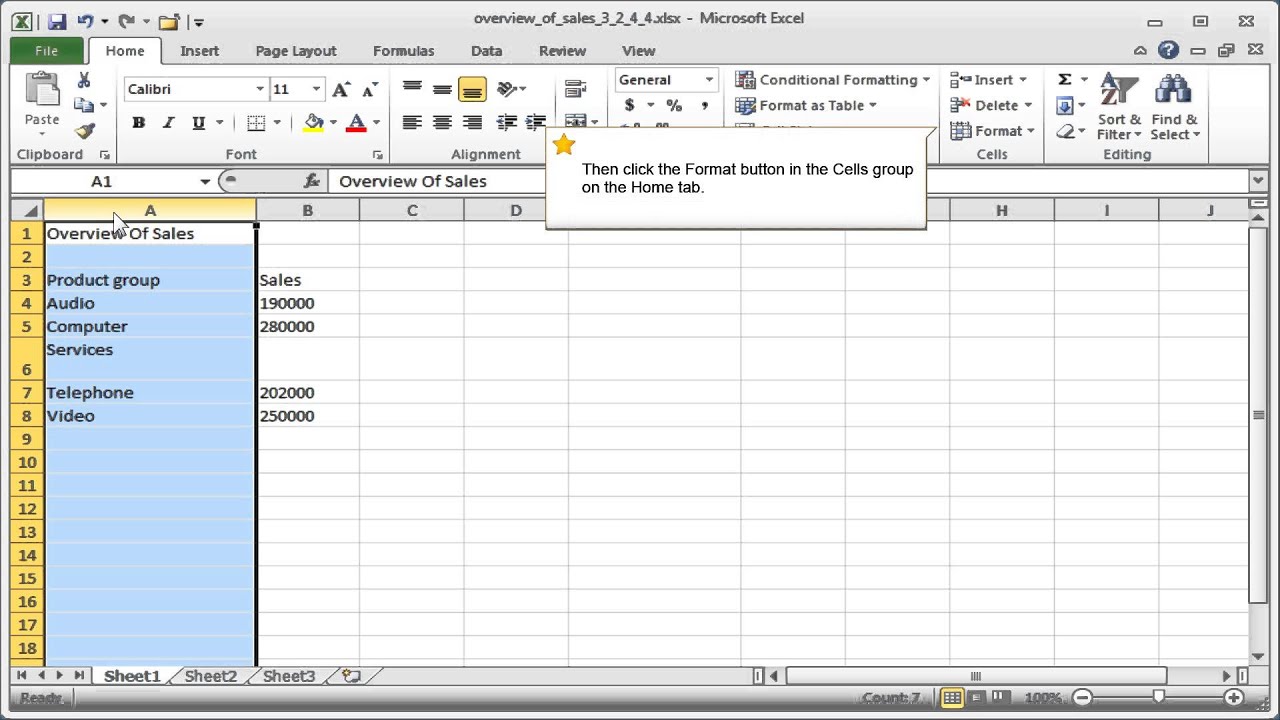Switch to the Data tab
Viewport: 1280px width, 720px height.
[486, 51]
